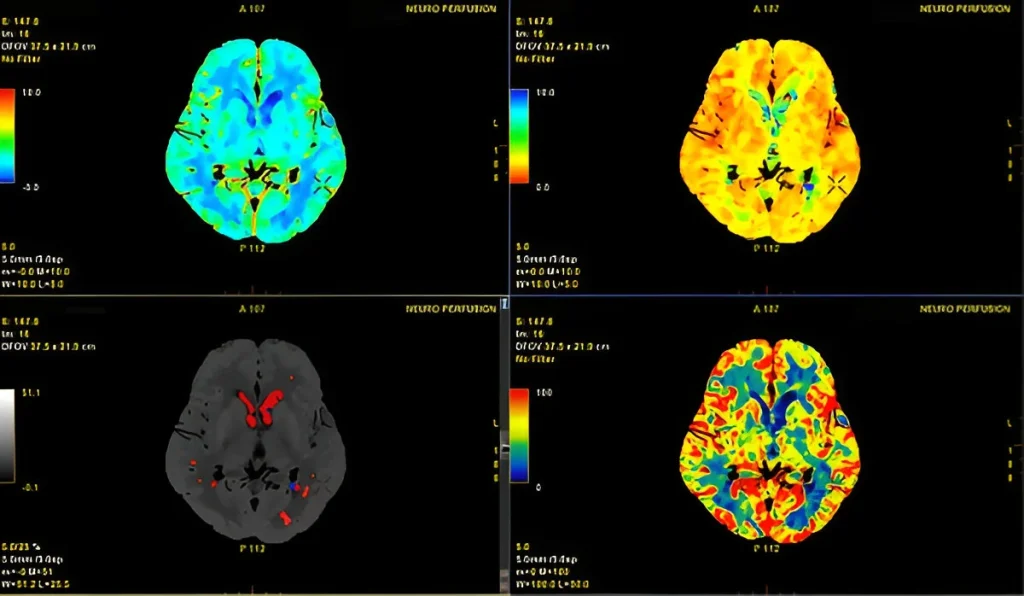Click the blue-to-red color scale in top-right panel

click(519, 136)
